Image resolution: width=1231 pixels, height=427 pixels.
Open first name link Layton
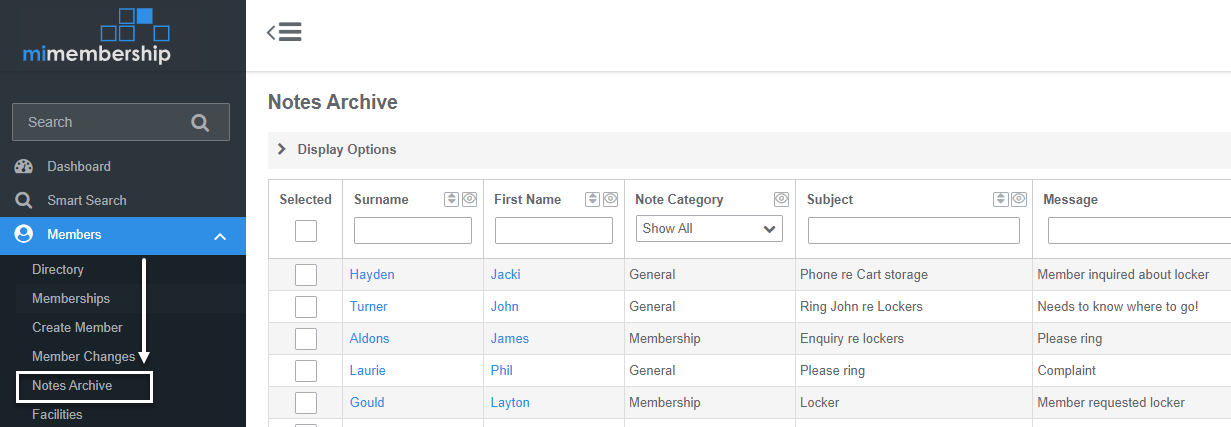click(x=511, y=403)
